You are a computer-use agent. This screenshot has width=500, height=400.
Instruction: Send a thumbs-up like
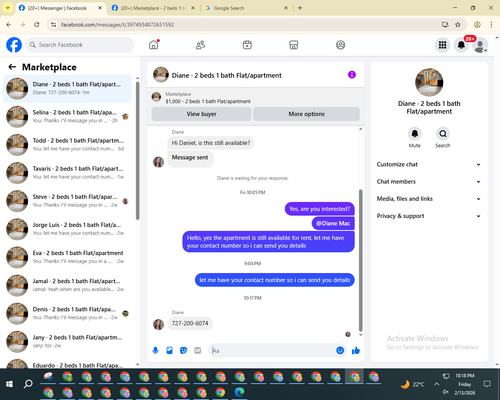coord(356,350)
